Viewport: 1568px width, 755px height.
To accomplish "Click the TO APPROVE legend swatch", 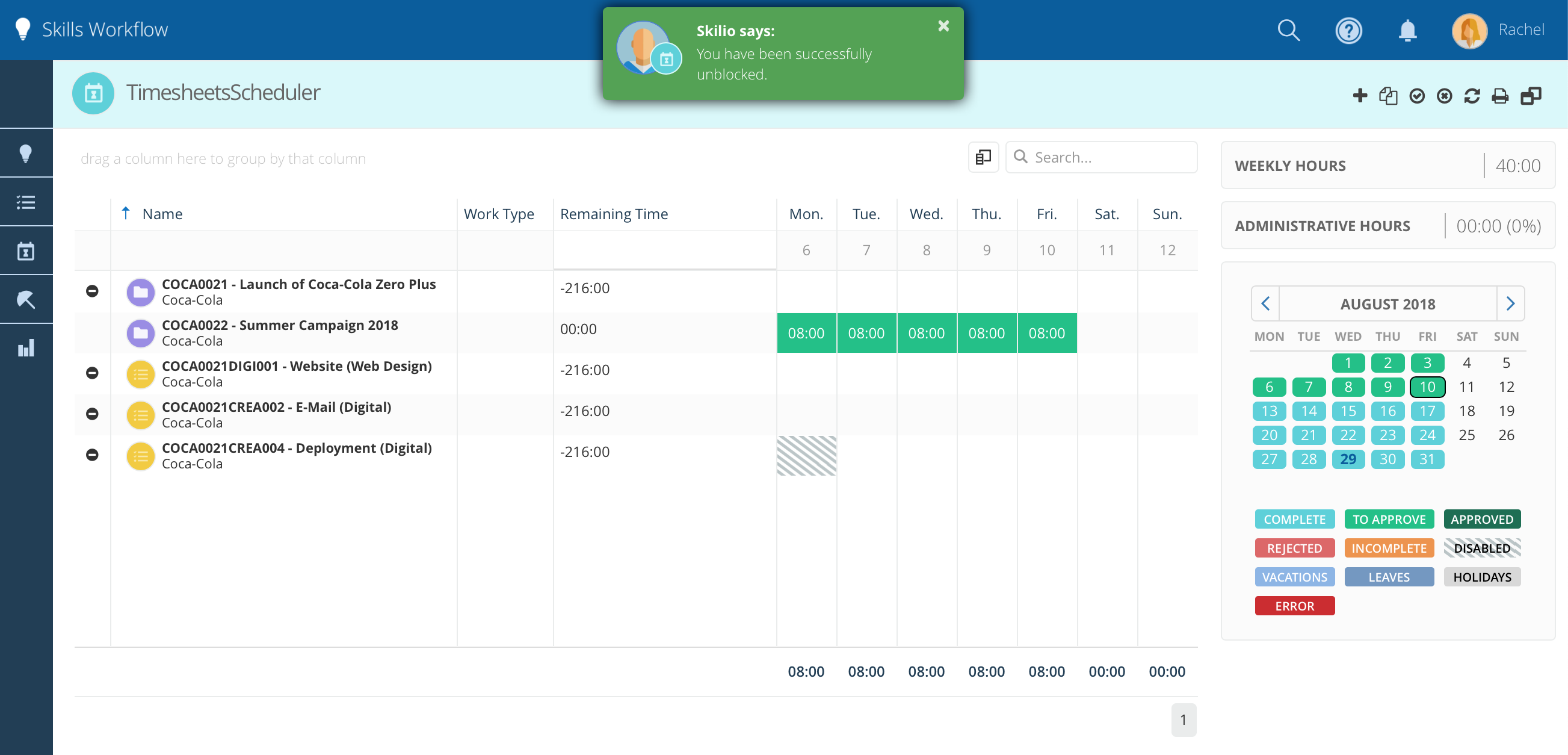I will pyautogui.click(x=1389, y=520).
